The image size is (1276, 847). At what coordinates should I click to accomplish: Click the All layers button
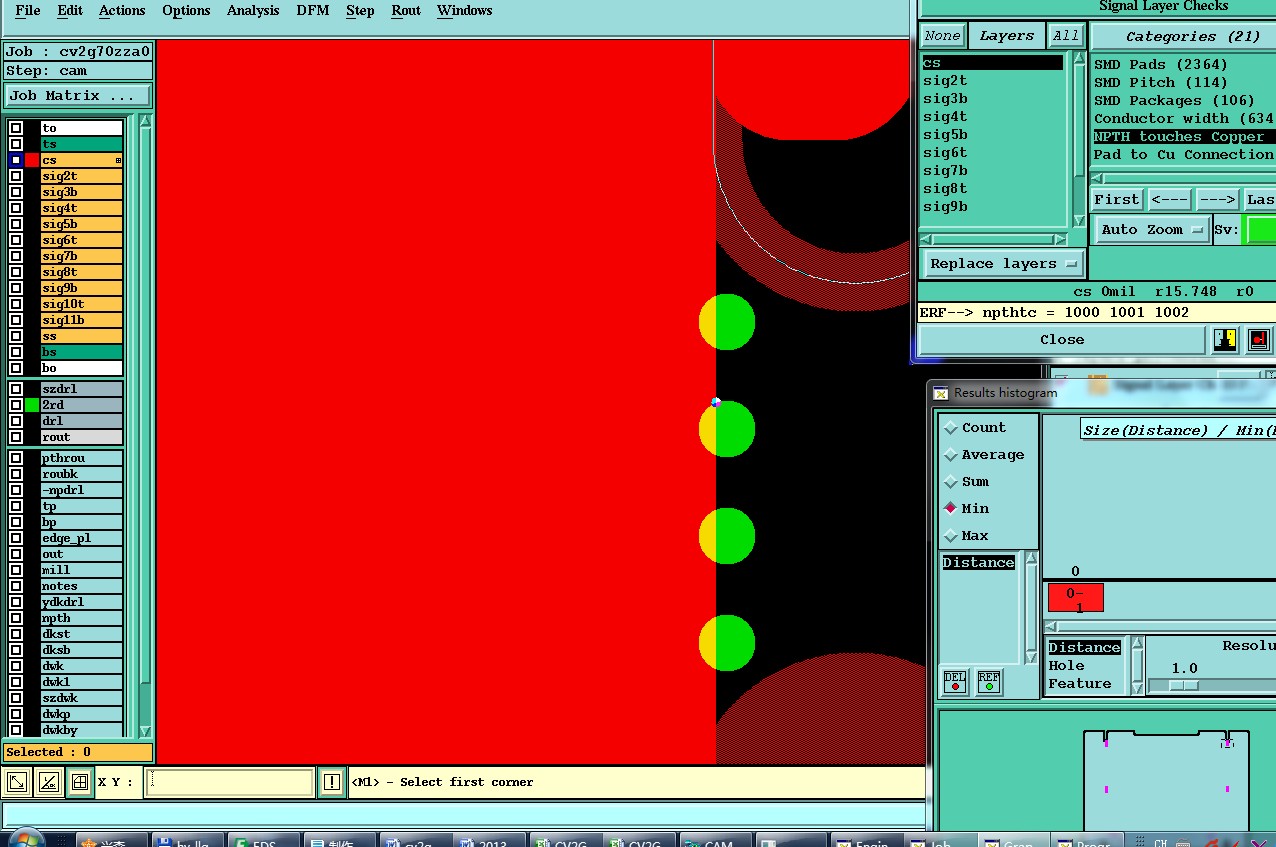pos(1066,36)
